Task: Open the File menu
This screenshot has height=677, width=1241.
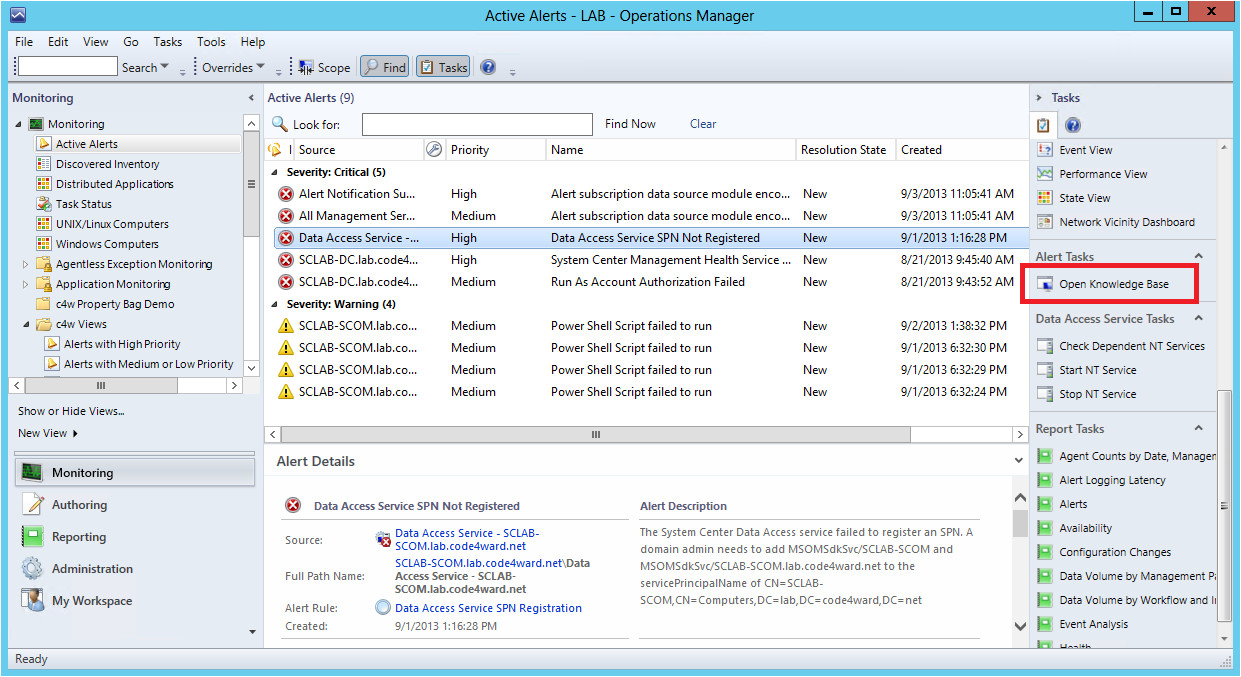Action: coord(24,42)
